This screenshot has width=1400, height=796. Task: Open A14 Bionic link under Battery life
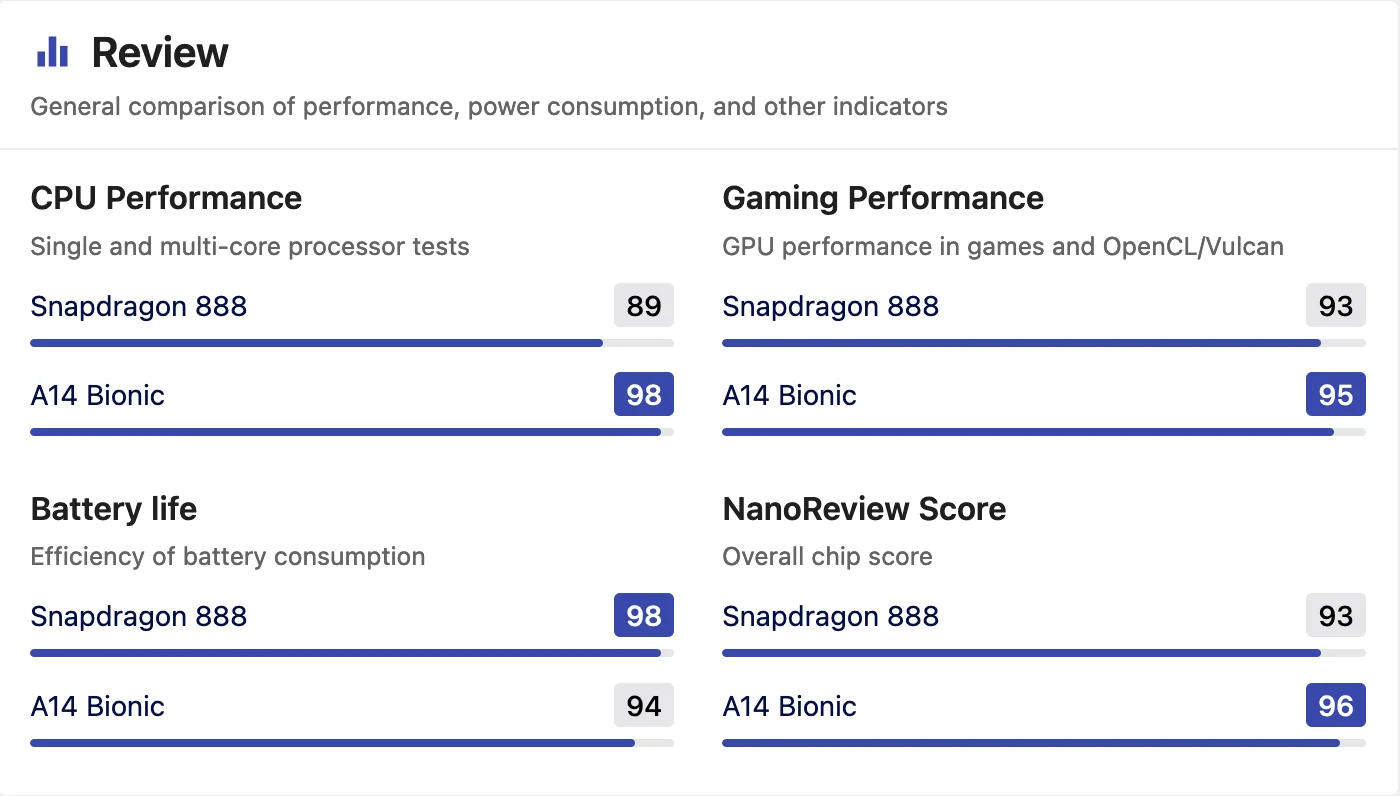coord(98,706)
